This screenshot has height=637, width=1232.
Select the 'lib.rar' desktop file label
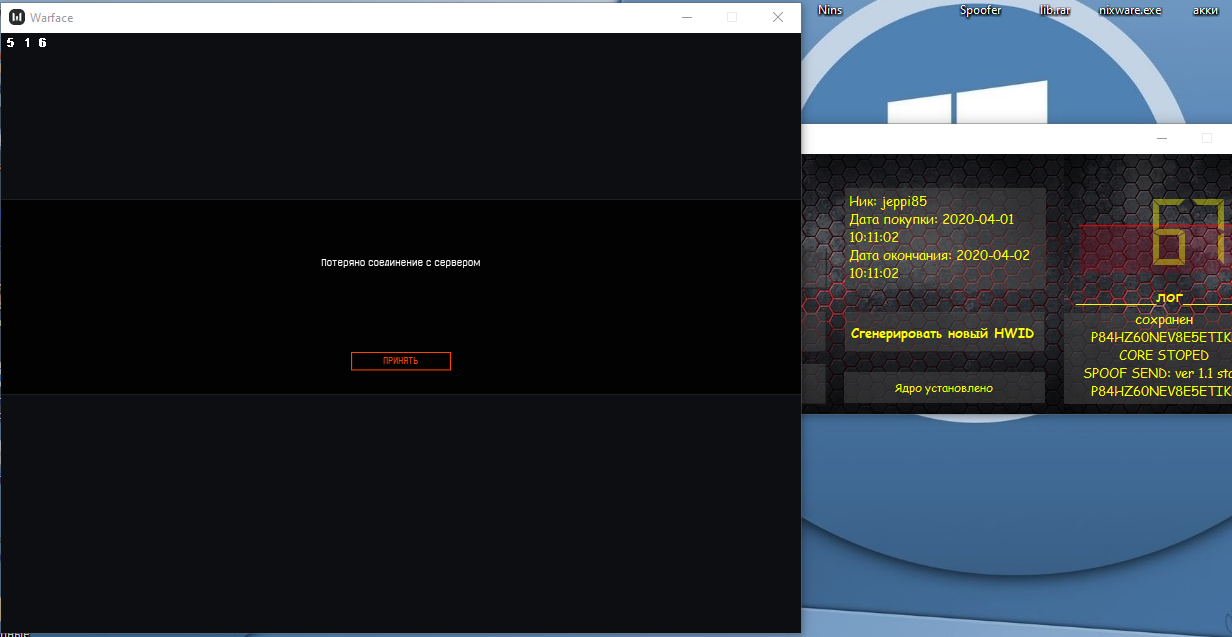(x=1055, y=10)
